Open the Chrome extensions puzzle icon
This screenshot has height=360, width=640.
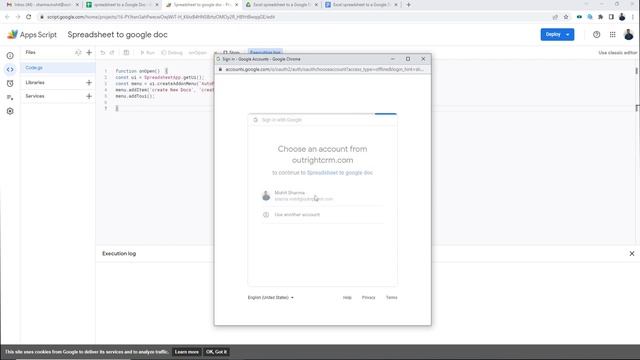pyautogui.click(x=600, y=17)
